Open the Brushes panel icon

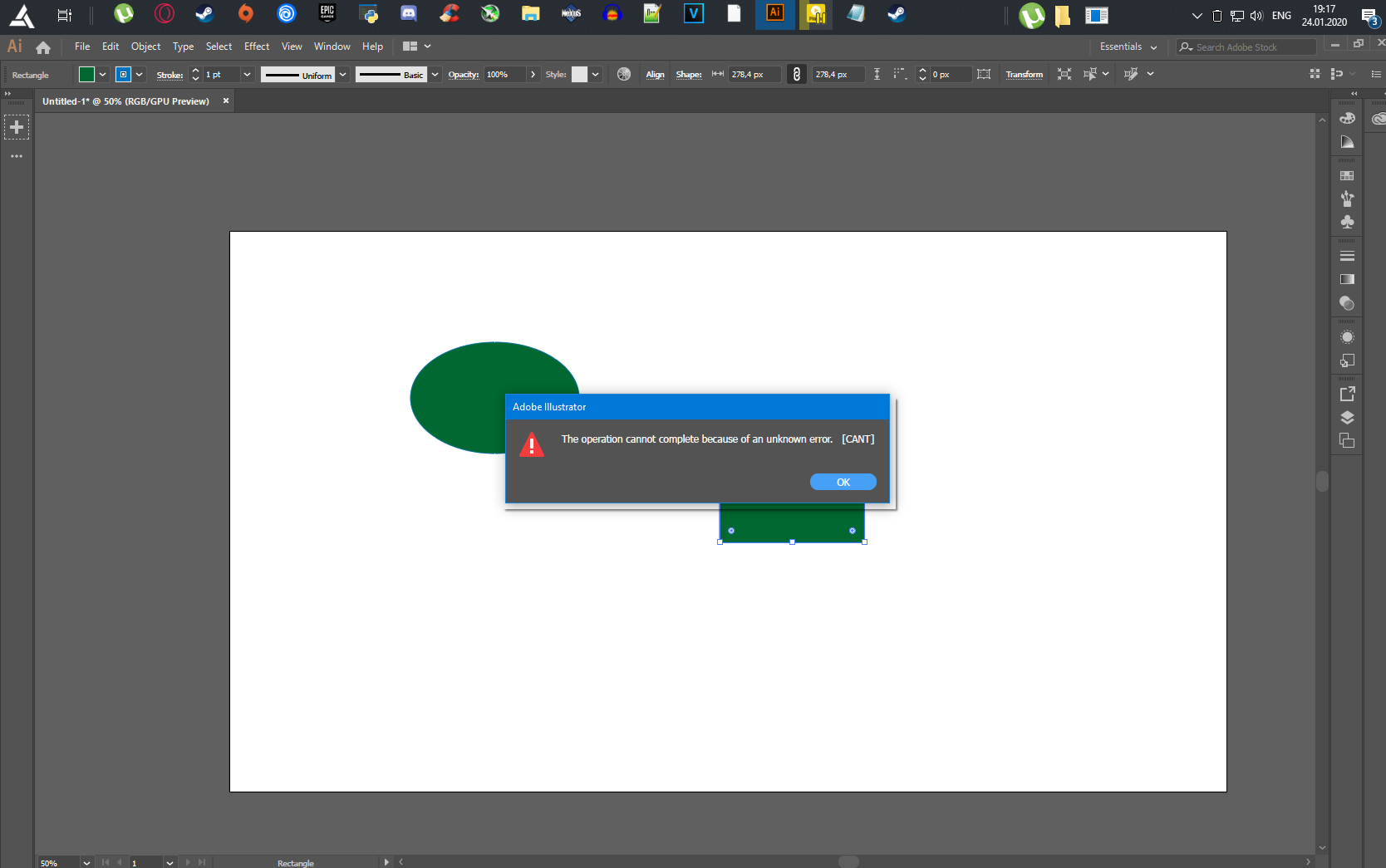pyautogui.click(x=1347, y=199)
